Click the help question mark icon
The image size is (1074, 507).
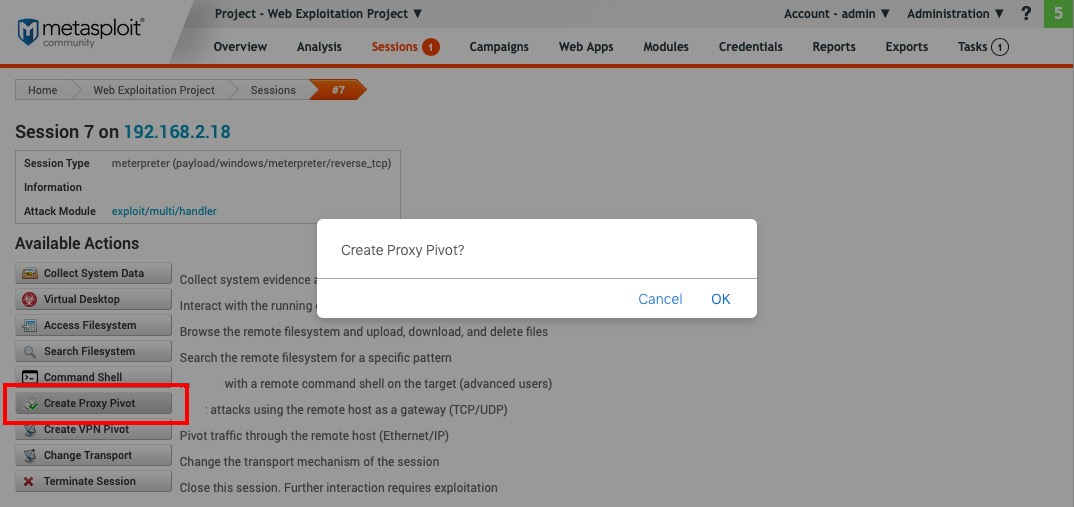click(x=1026, y=14)
